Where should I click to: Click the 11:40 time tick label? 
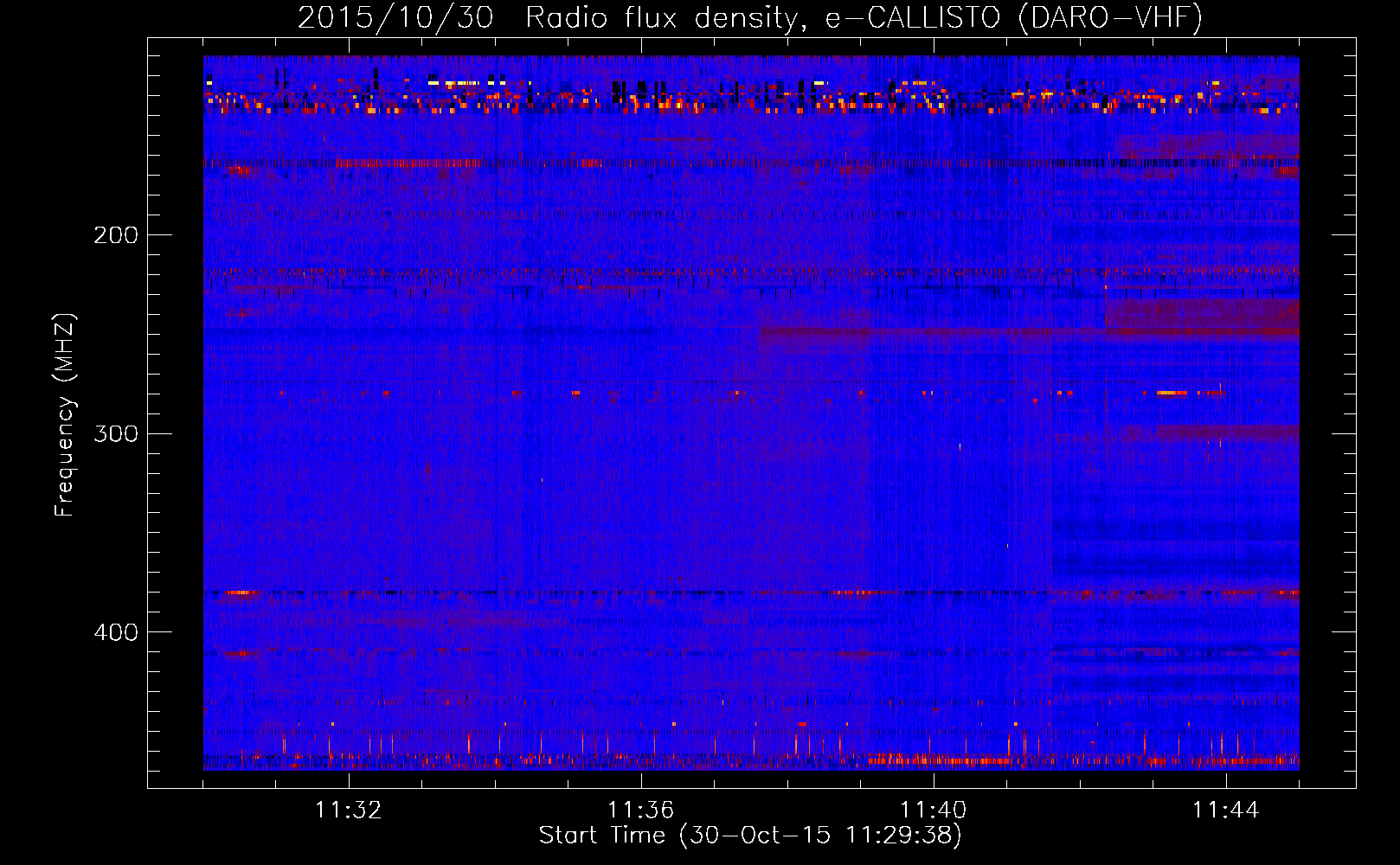(x=934, y=811)
